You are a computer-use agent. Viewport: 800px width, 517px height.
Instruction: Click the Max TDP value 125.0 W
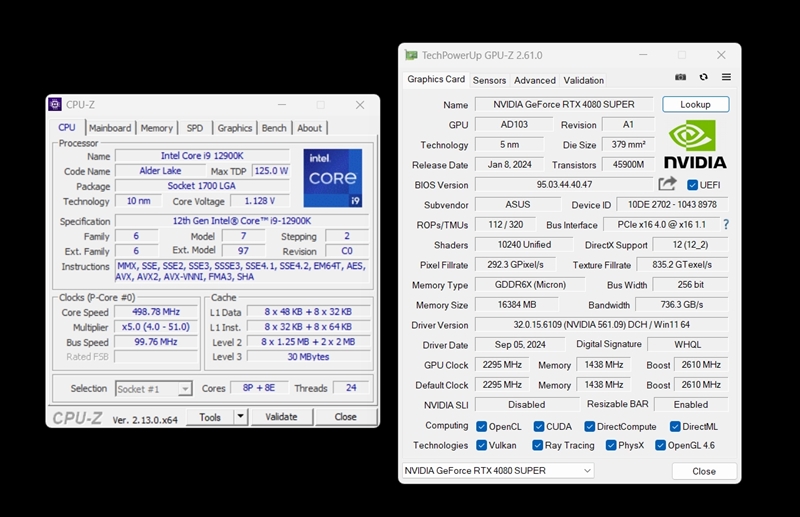click(270, 171)
